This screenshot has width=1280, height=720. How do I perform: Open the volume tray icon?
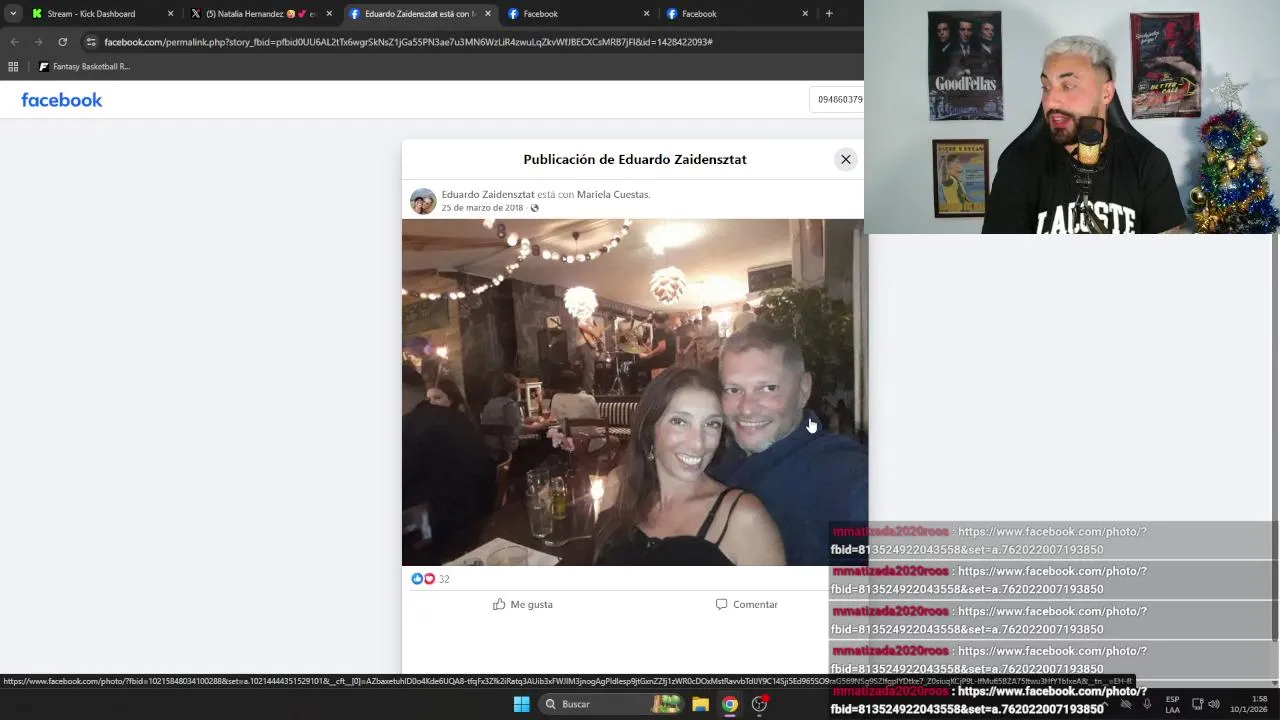[1213, 704]
